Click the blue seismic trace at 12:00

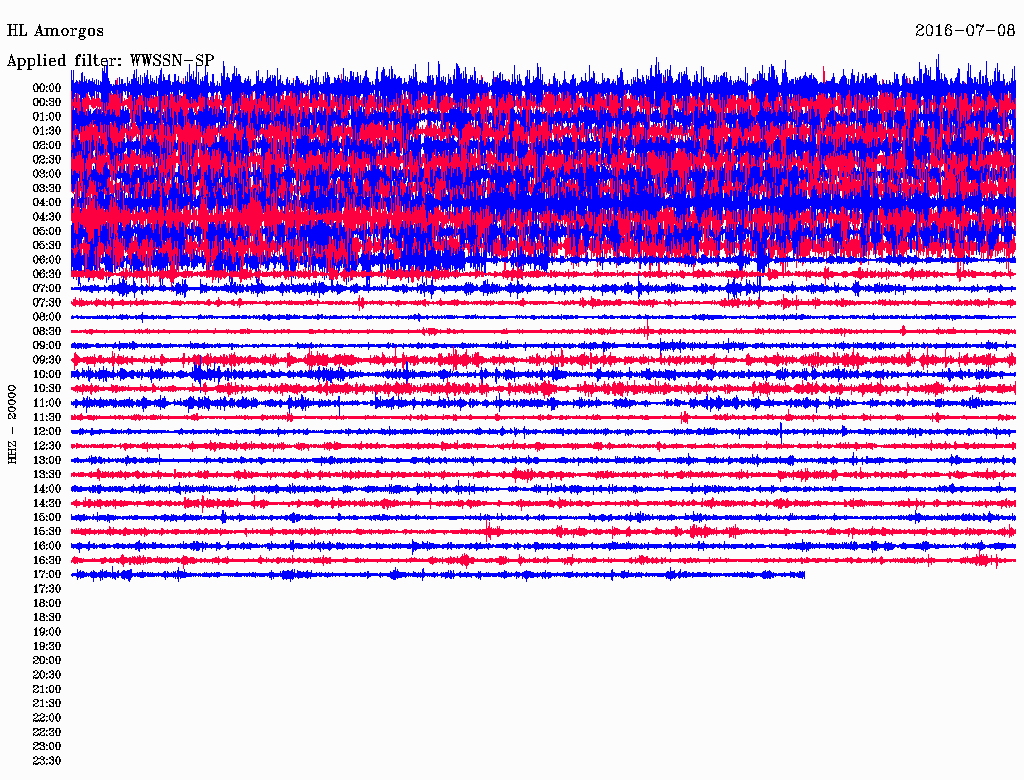(543, 432)
